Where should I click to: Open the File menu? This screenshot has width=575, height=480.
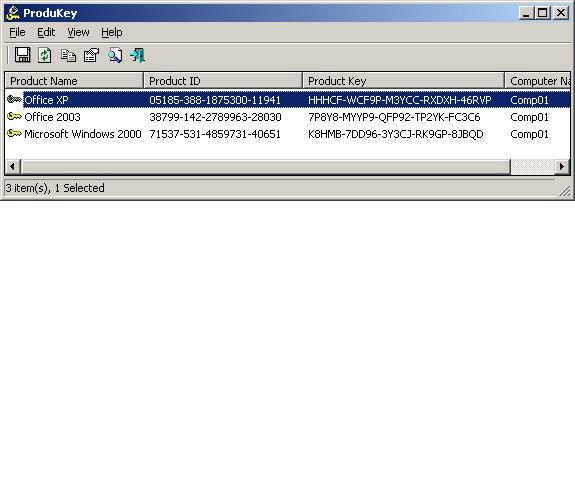[x=17, y=32]
